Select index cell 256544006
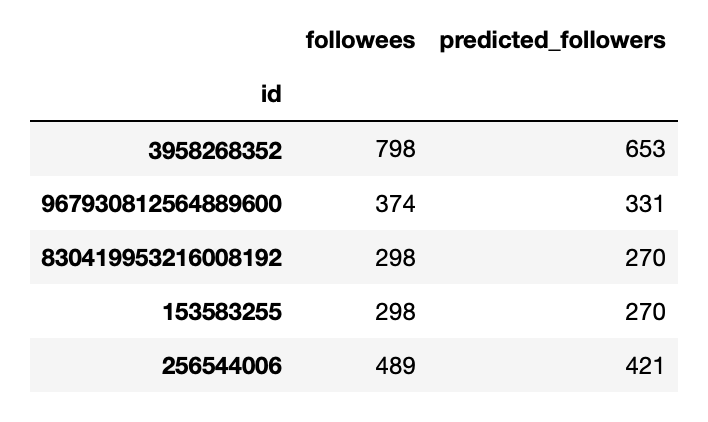Image resolution: width=708 pixels, height=422 pixels. (222, 366)
